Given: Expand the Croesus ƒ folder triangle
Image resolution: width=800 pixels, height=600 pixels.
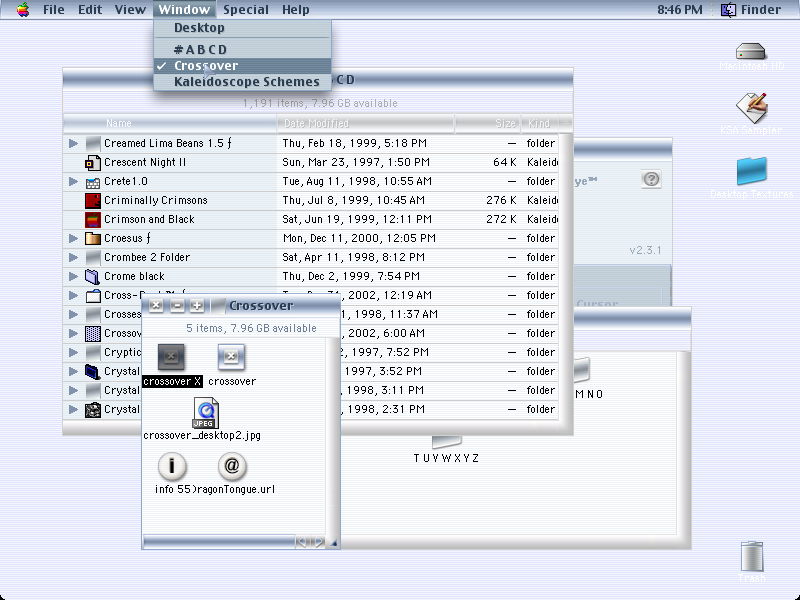Looking at the screenshot, I should pos(73,238).
